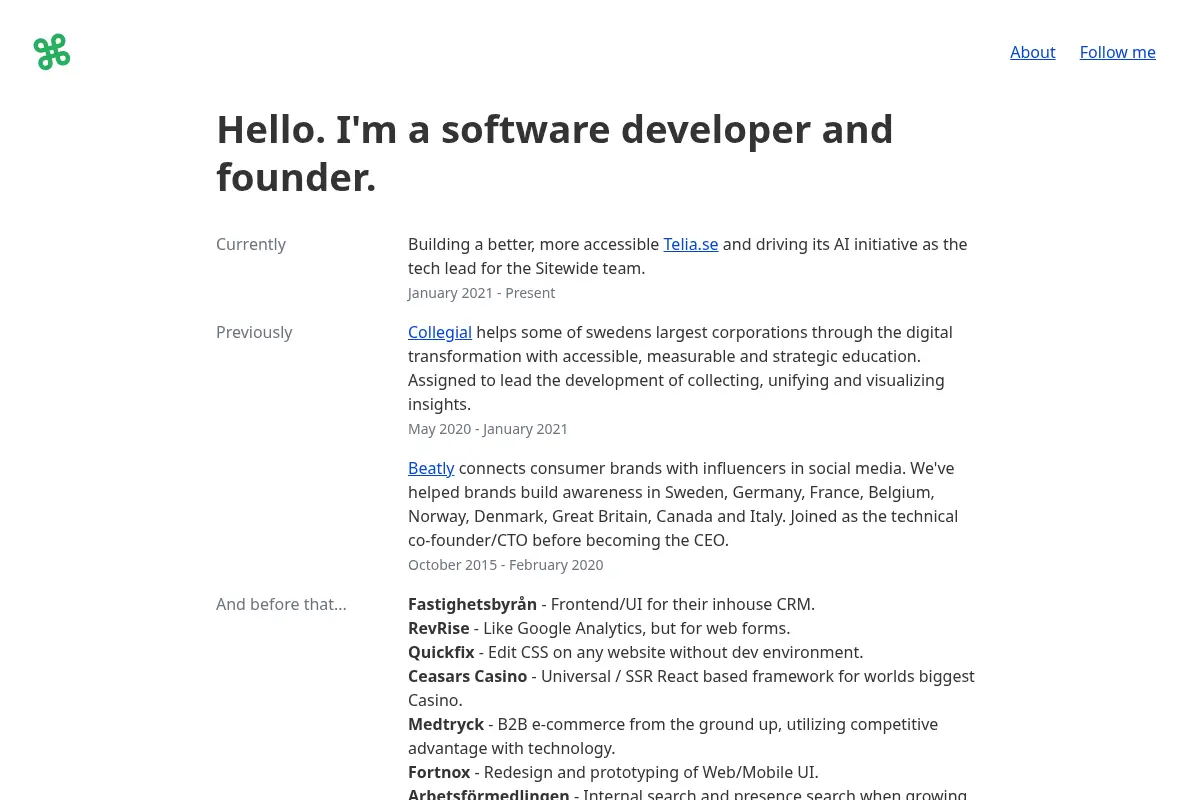Screen dimensions: 1200x800
Task: Open the Beatly company link
Action: pyautogui.click(x=431, y=468)
